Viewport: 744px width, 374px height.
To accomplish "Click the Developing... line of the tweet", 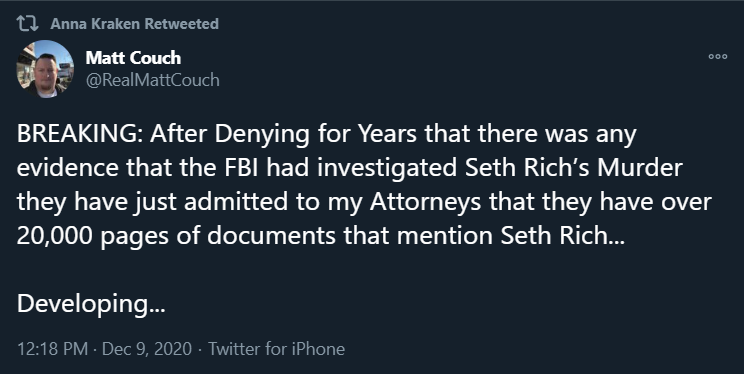I will click(91, 304).
